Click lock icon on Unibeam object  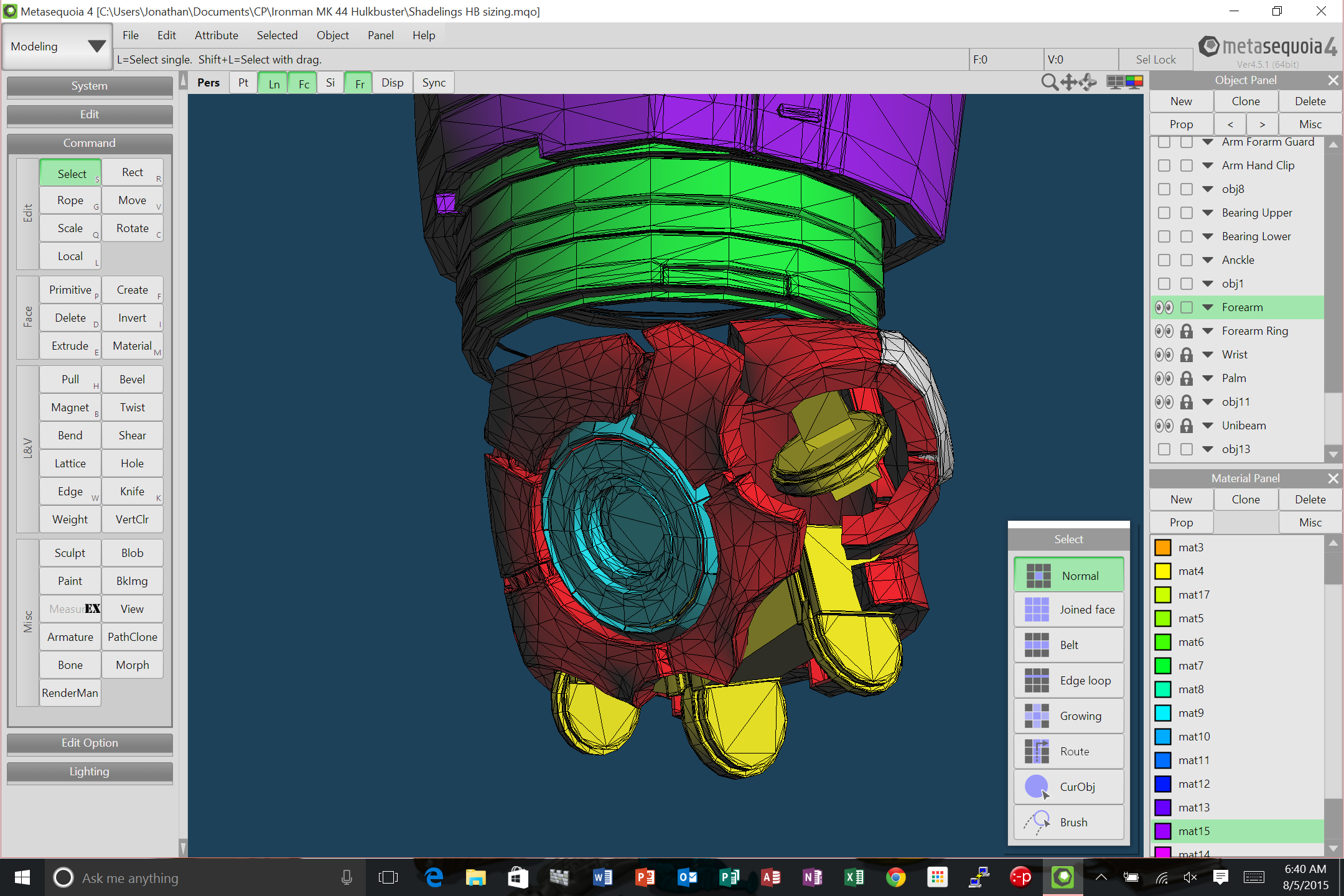1187,426
